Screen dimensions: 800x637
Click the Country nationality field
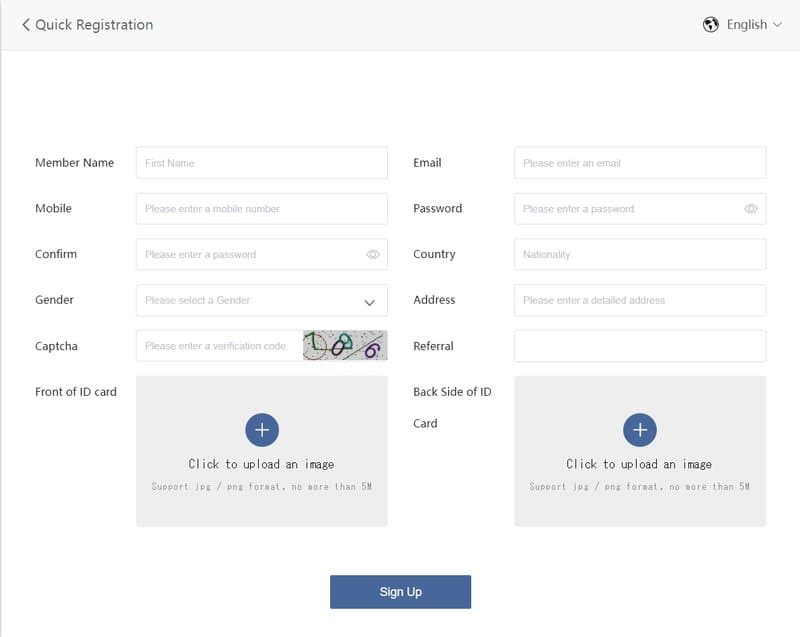click(640, 255)
